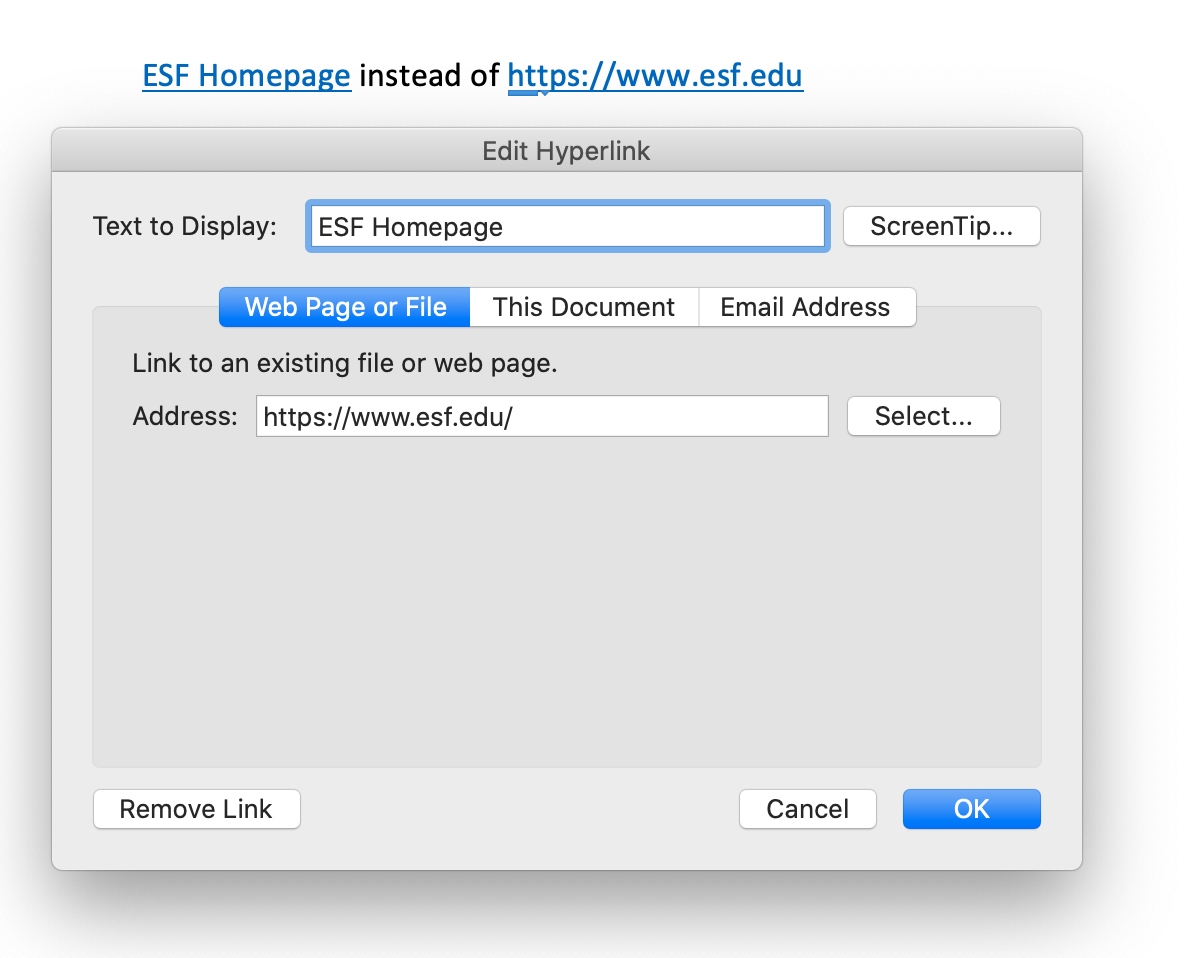Click the Edit Hyperlink title bar

click(567, 150)
